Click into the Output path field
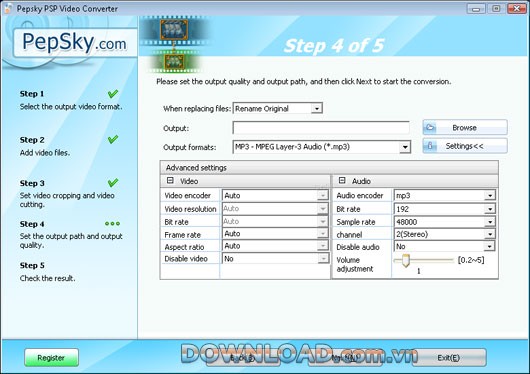The width and height of the screenshot is (530, 374). click(321, 128)
